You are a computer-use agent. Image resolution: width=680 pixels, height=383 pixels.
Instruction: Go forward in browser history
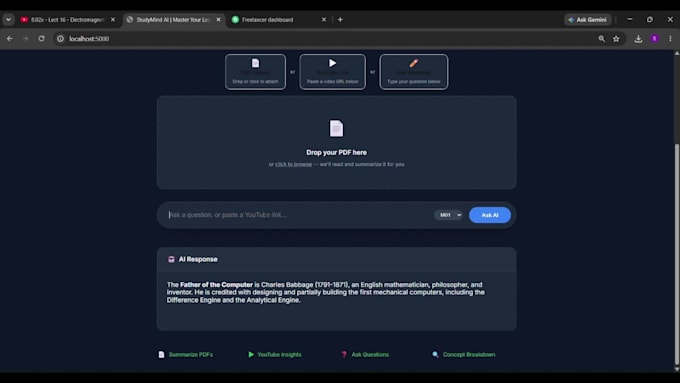pyautogui.click(x=25, y=39)
